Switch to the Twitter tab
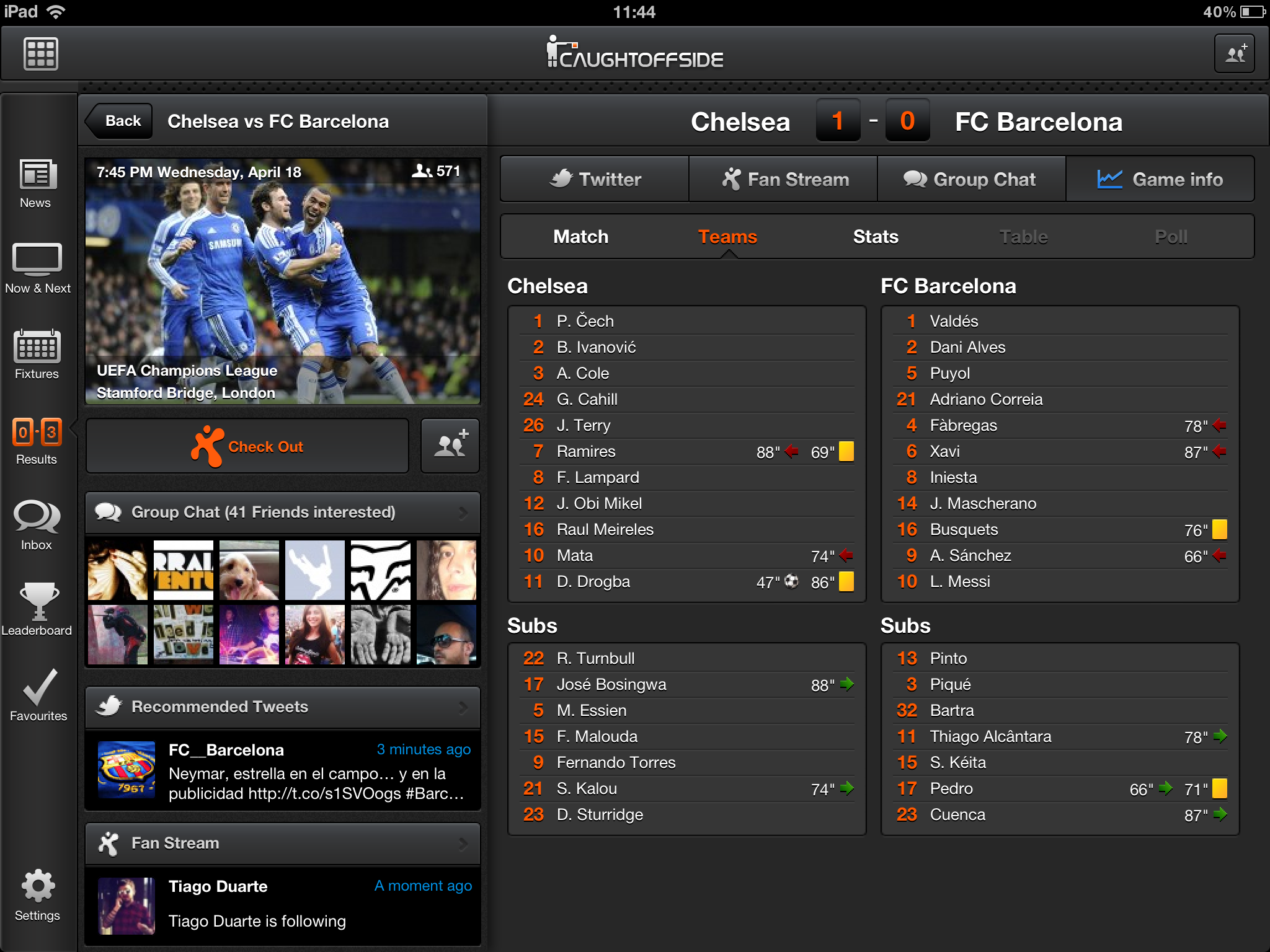The height and width of the screenshot is (952, 1270). [595, 179]
